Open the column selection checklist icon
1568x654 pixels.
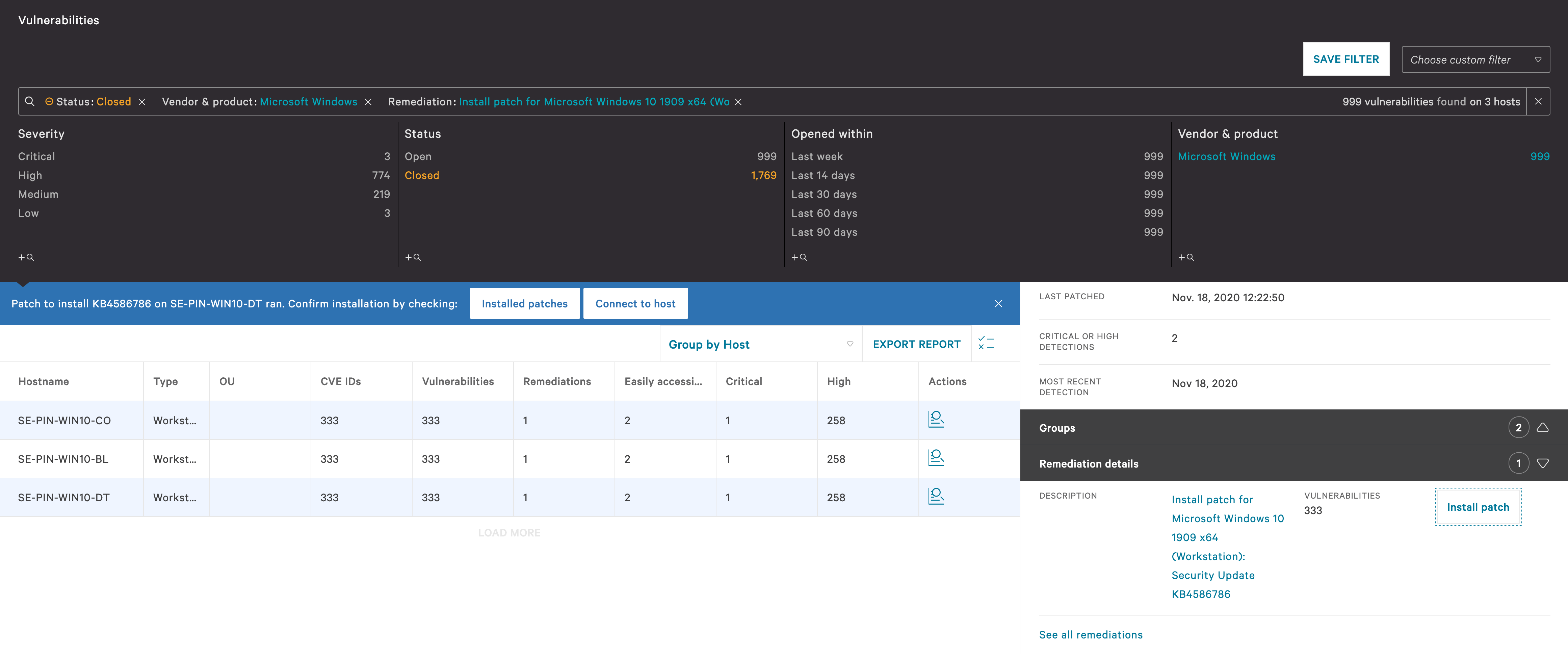pos(987,344)
